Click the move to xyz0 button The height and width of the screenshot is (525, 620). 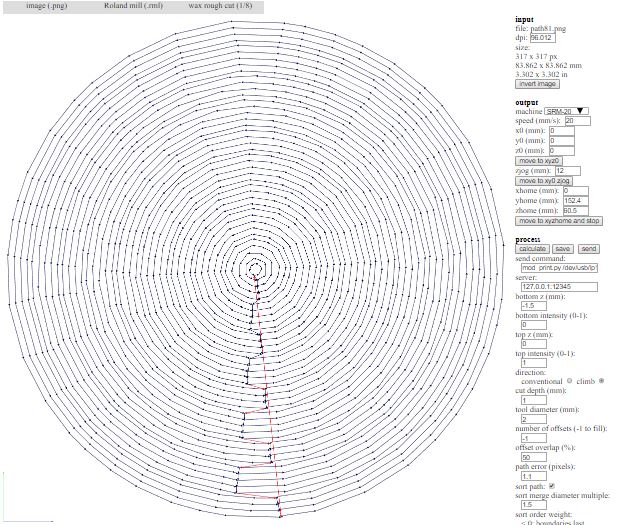539,161
